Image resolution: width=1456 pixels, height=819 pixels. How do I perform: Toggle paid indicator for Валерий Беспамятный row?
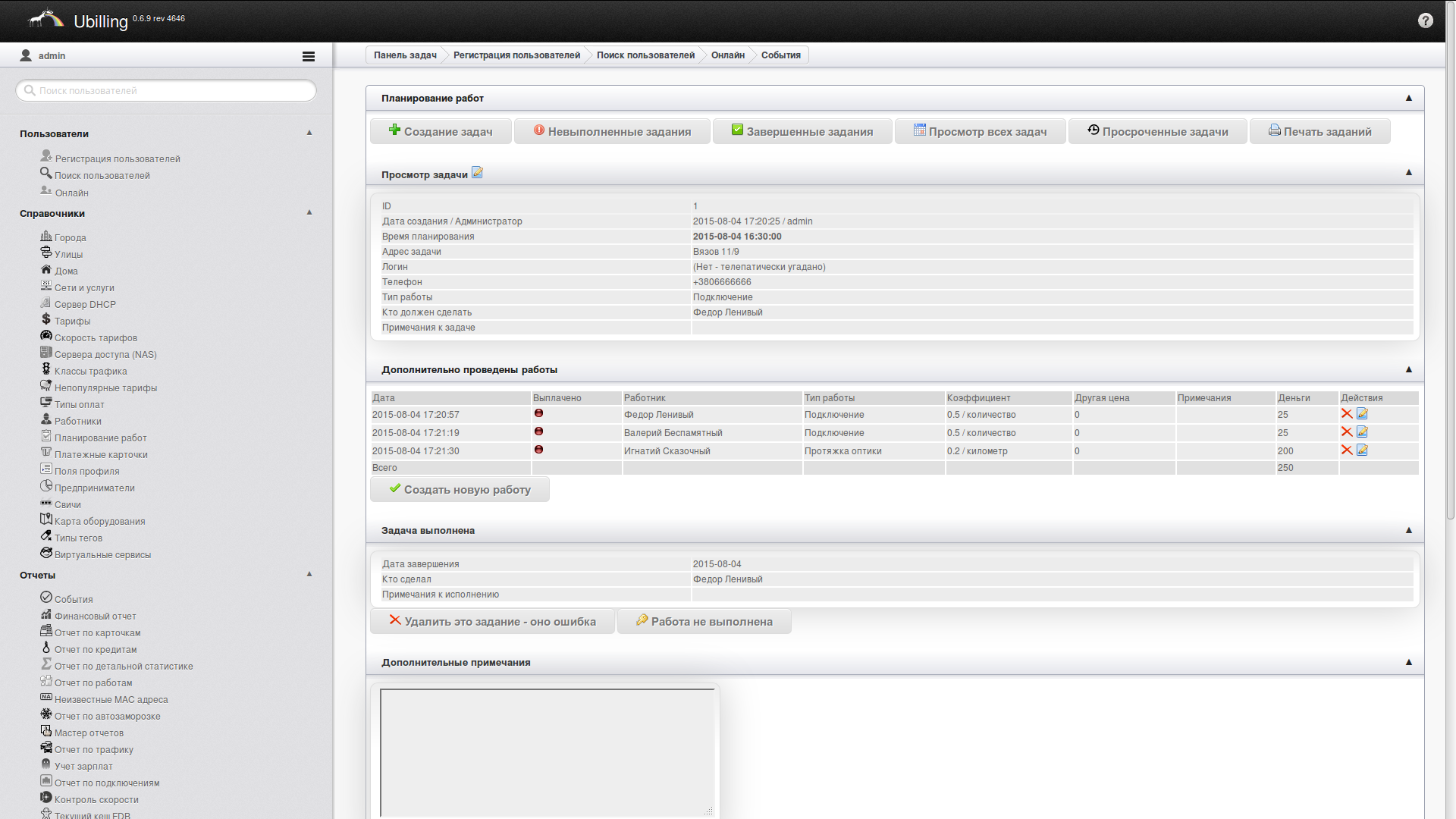click(x=538, y=431)
